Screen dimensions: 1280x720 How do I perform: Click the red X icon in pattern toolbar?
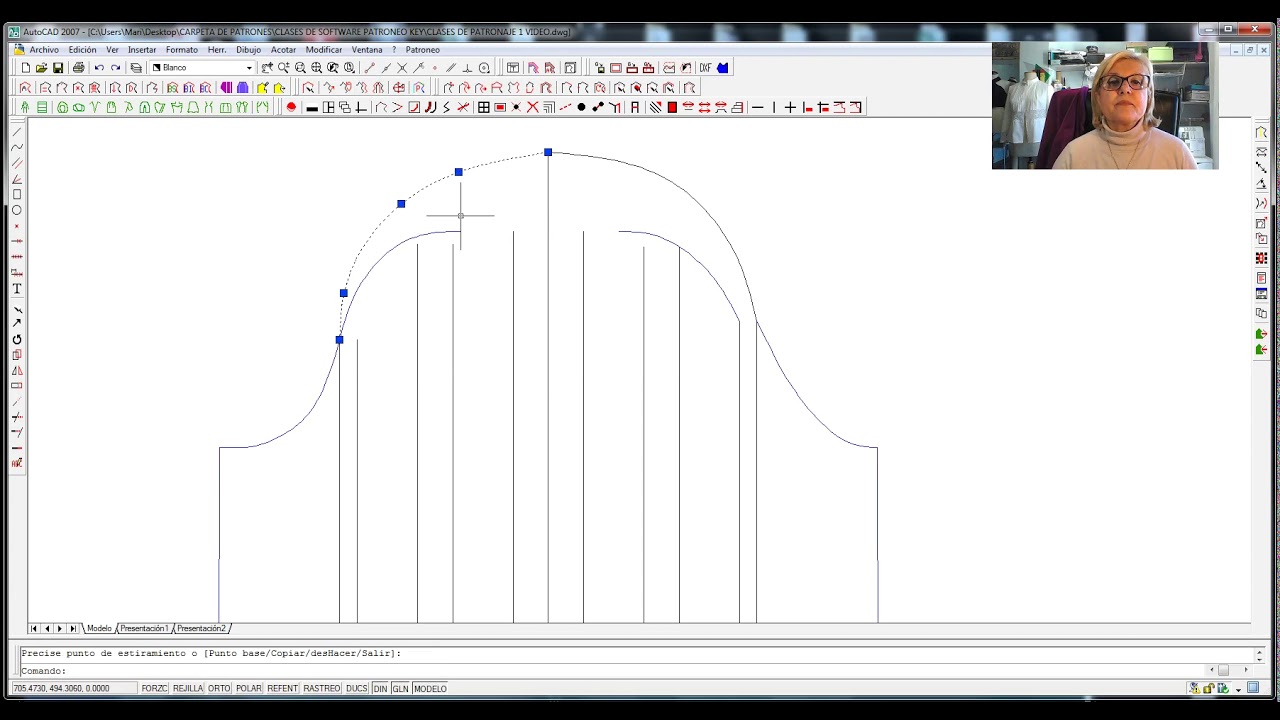click(533, 107)
